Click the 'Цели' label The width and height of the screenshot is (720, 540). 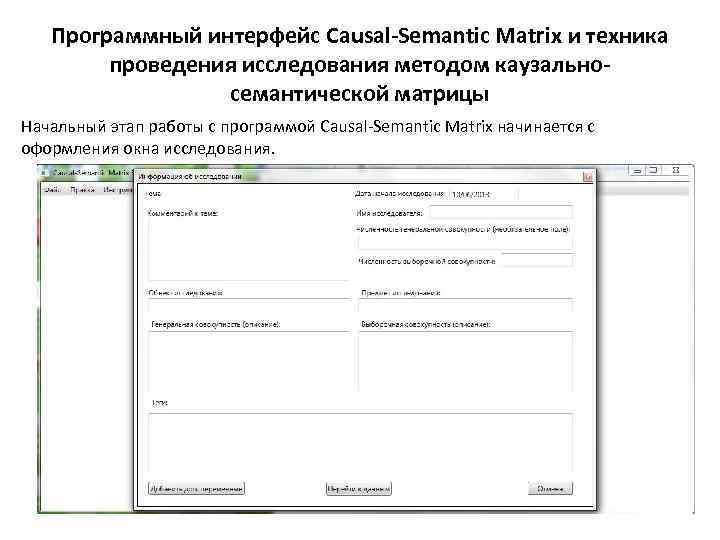[159, 403]
